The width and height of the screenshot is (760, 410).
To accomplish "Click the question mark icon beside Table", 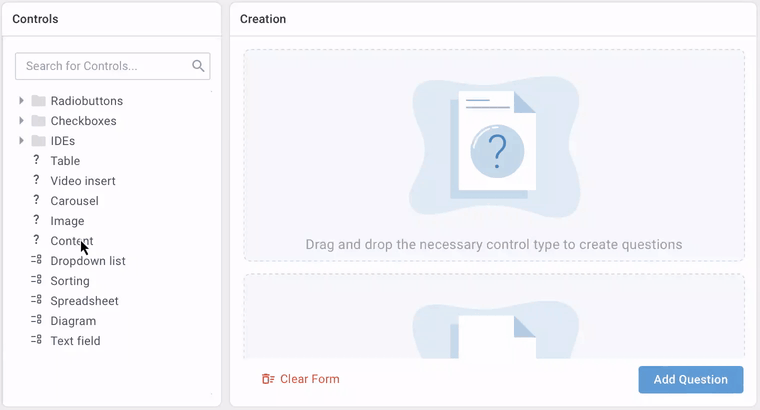I will click(36, 160).
